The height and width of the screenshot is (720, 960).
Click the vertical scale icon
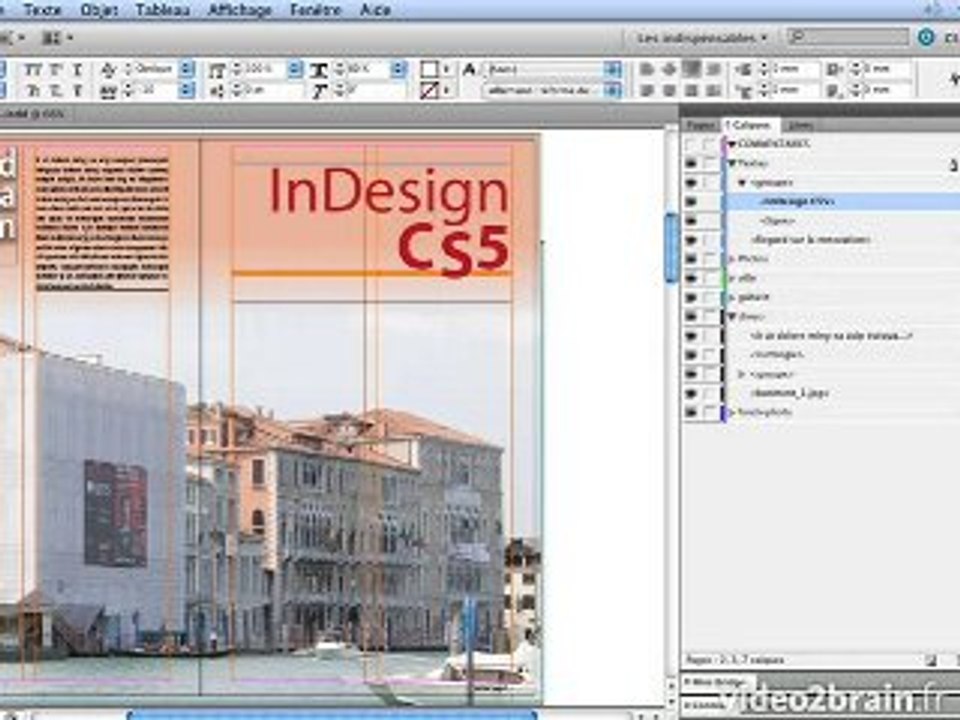217,70
